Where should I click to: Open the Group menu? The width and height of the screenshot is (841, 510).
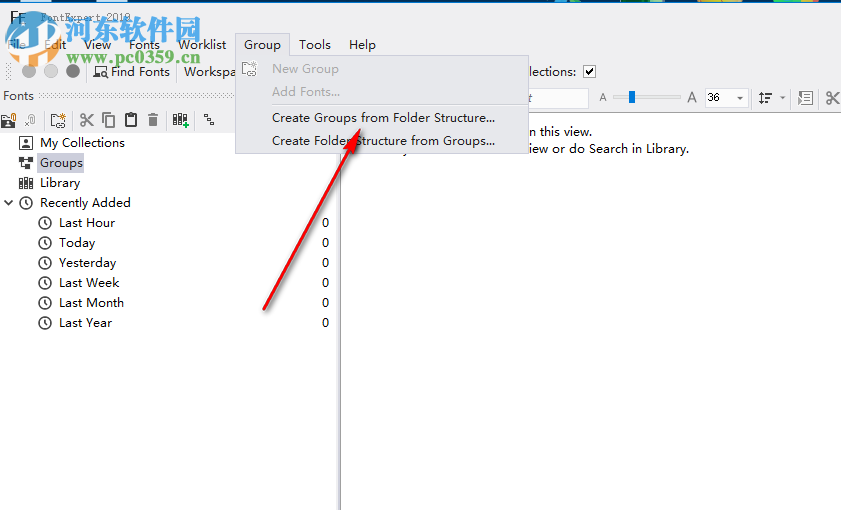pyautogui.click(x=262, y=45)
